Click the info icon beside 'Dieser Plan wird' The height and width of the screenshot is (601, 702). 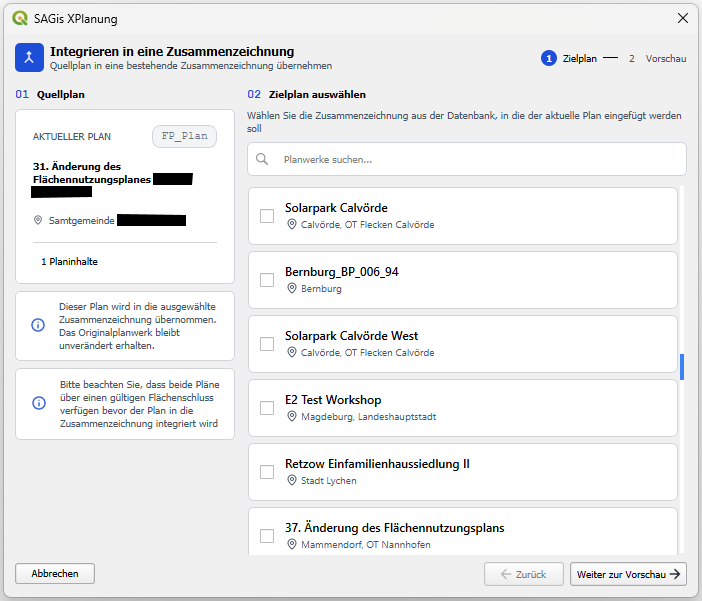(38, 325)
